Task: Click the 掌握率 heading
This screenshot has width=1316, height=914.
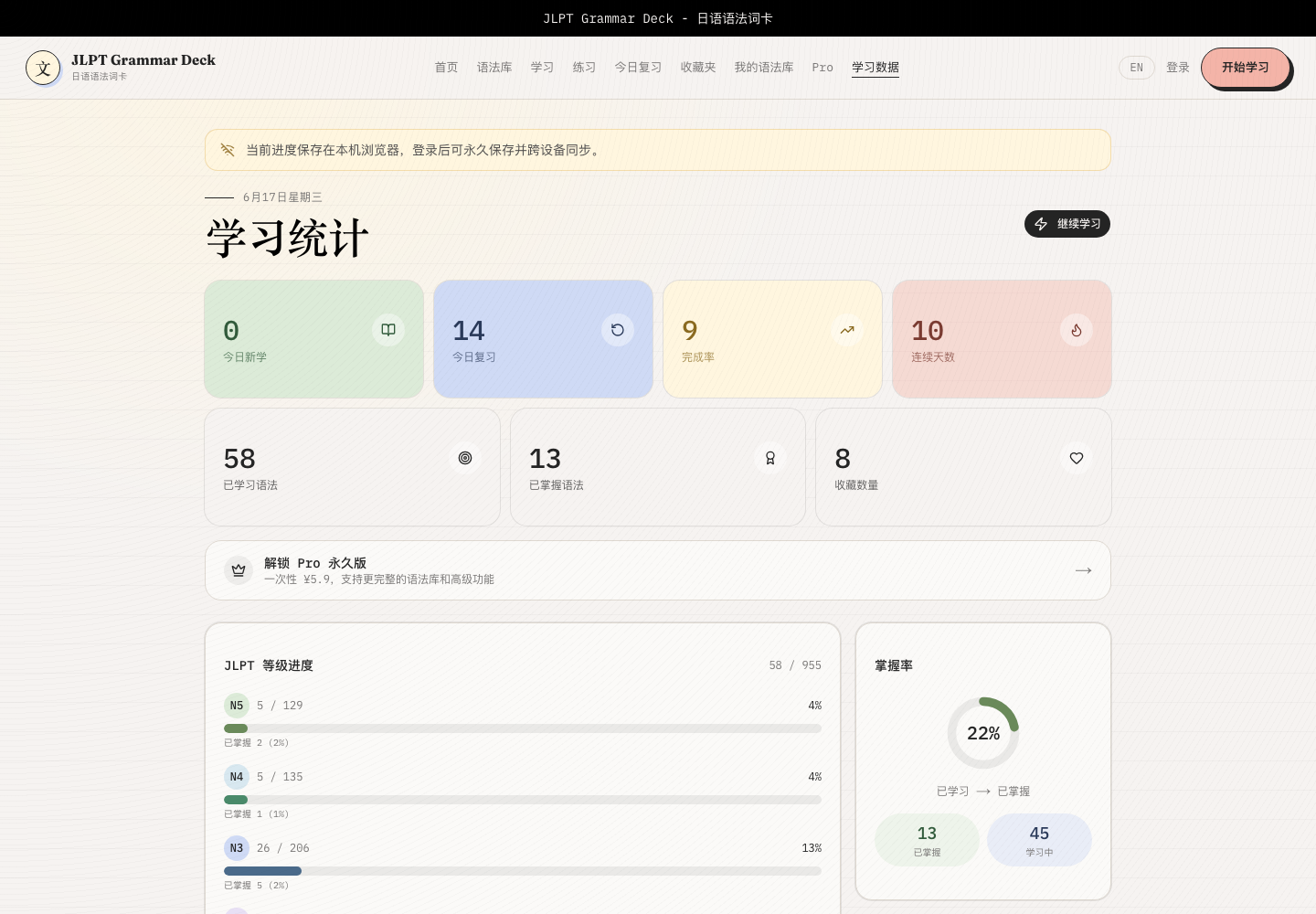Action: coord(894,665)
